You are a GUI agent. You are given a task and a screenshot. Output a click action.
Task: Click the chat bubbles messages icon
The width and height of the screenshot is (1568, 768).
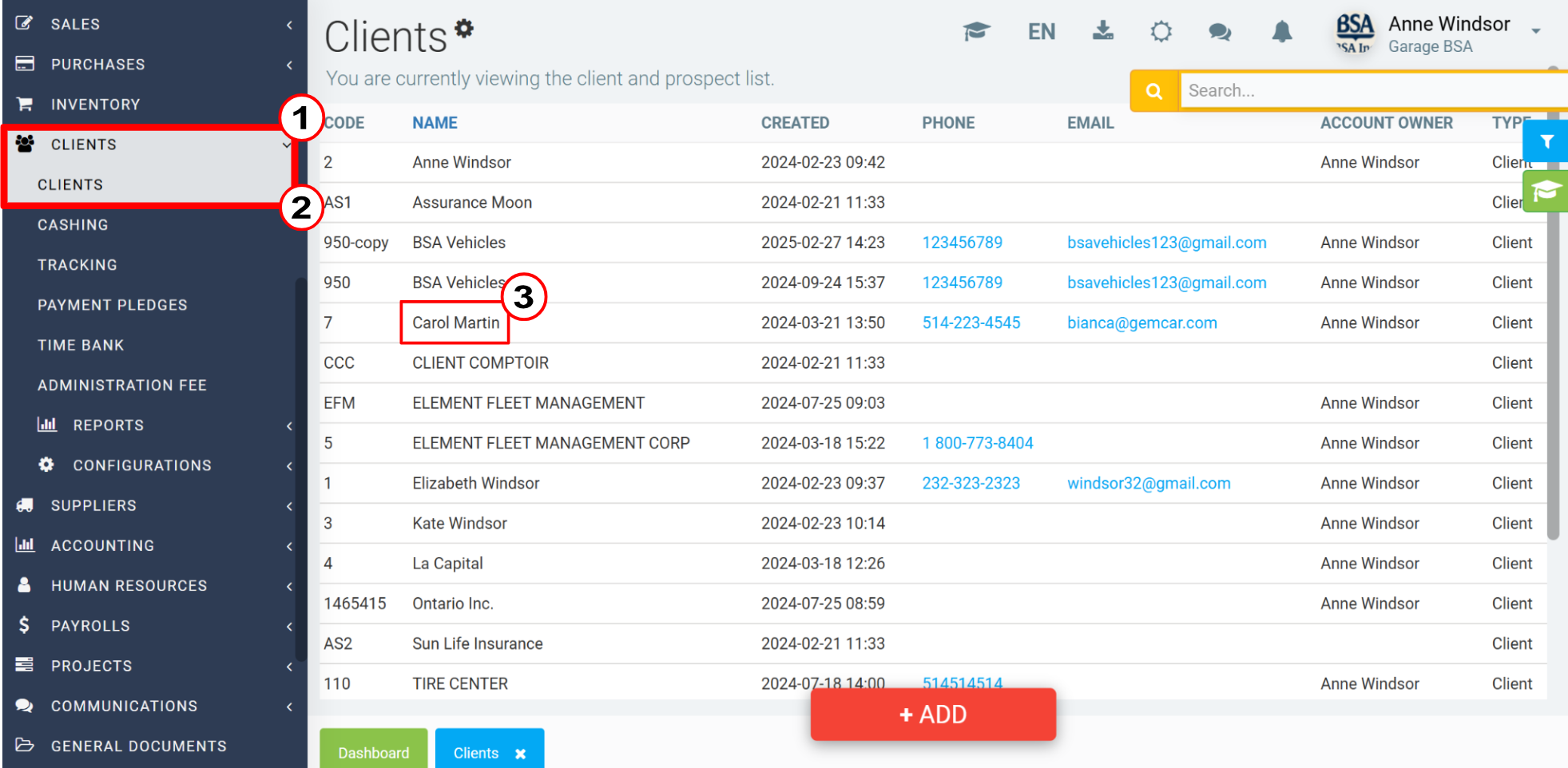pos(1220,32)
